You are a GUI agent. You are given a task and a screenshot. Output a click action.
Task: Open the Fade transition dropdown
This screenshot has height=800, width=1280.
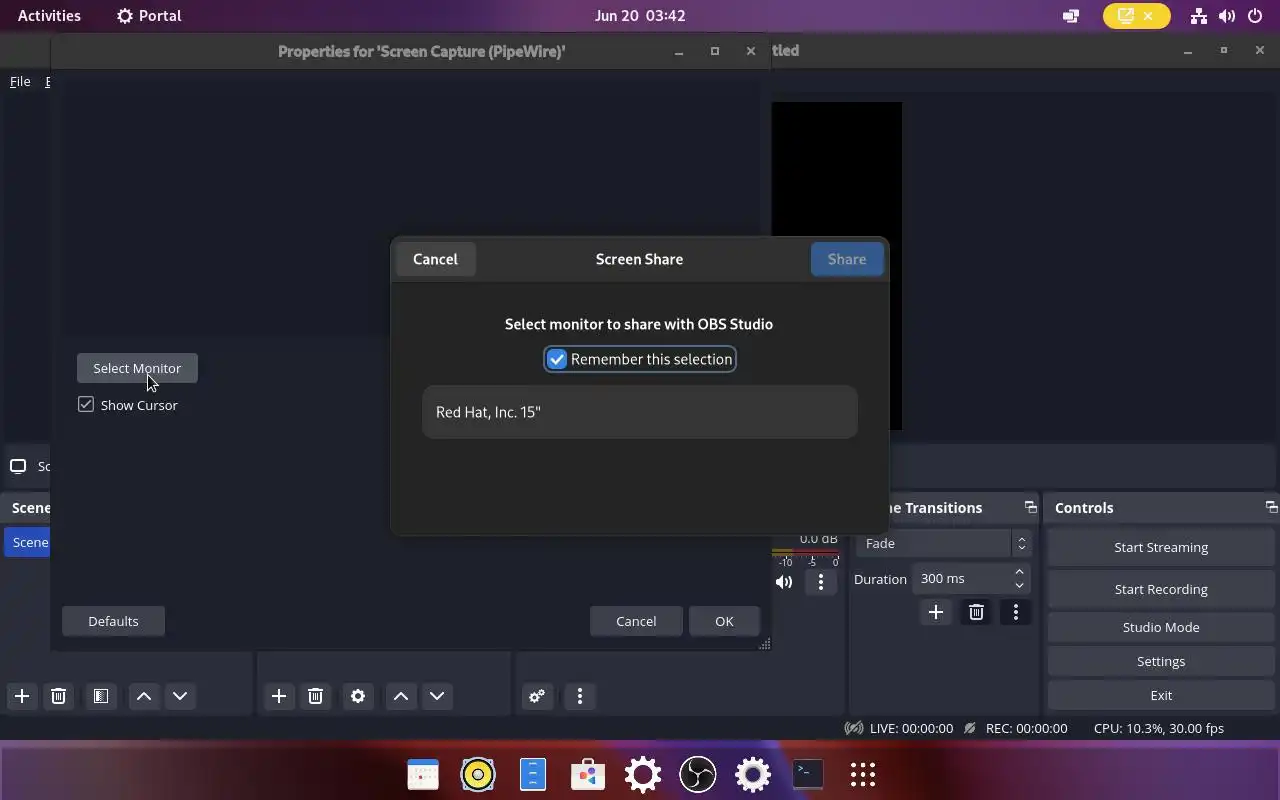point(944,543)
